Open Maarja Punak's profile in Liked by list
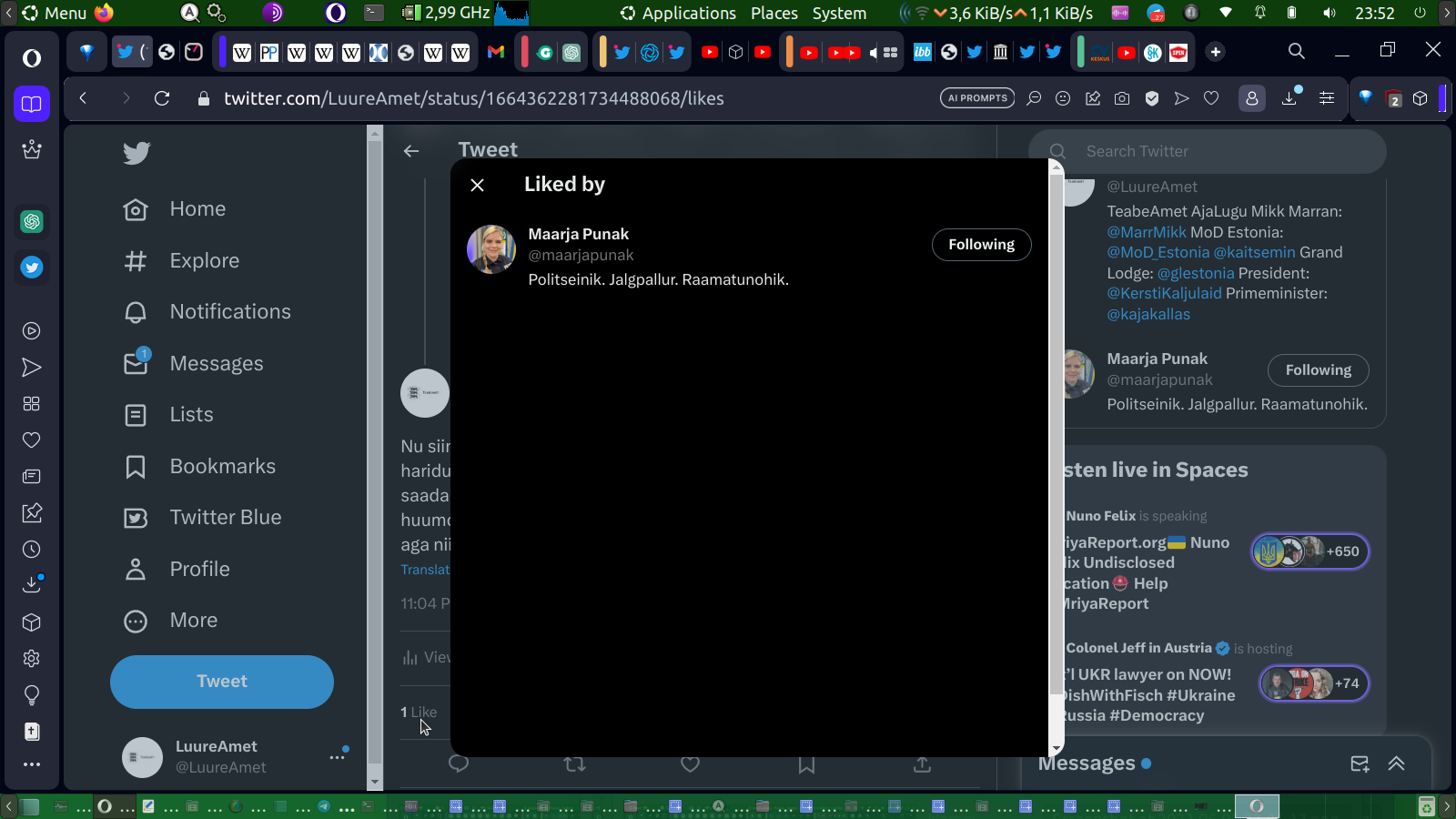Screen dimensions: 1456x819 coord(578,234)
